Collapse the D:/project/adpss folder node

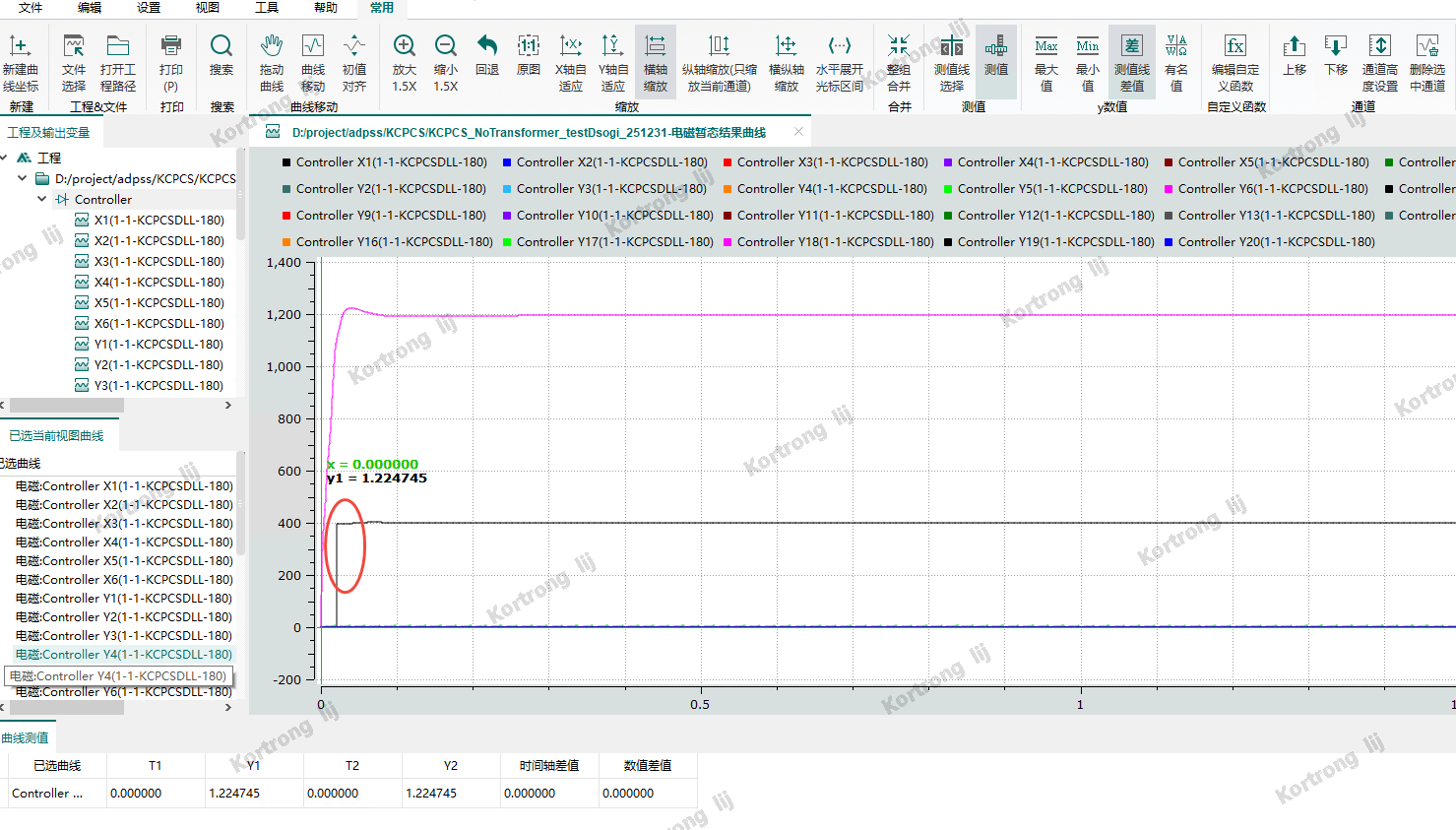23,178
